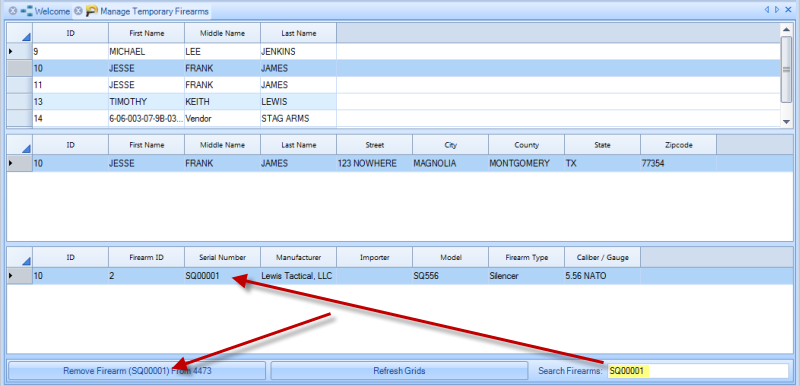Sort firearms grid by Firearm ID column
800x386 pixels.
click(146, 258)
